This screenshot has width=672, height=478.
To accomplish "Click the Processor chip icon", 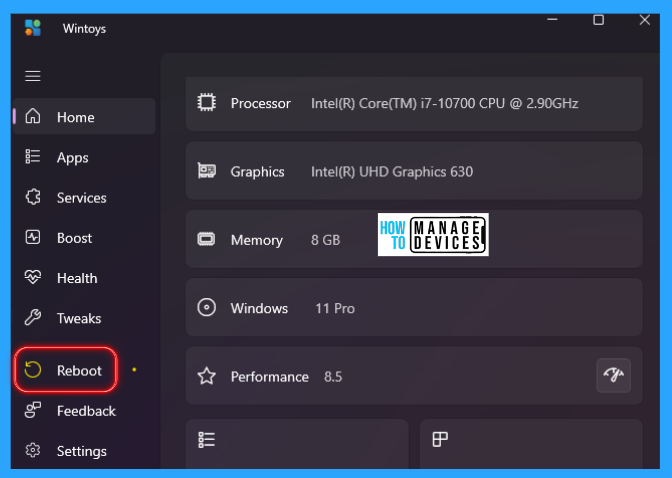I will click(x=207, y=103).
